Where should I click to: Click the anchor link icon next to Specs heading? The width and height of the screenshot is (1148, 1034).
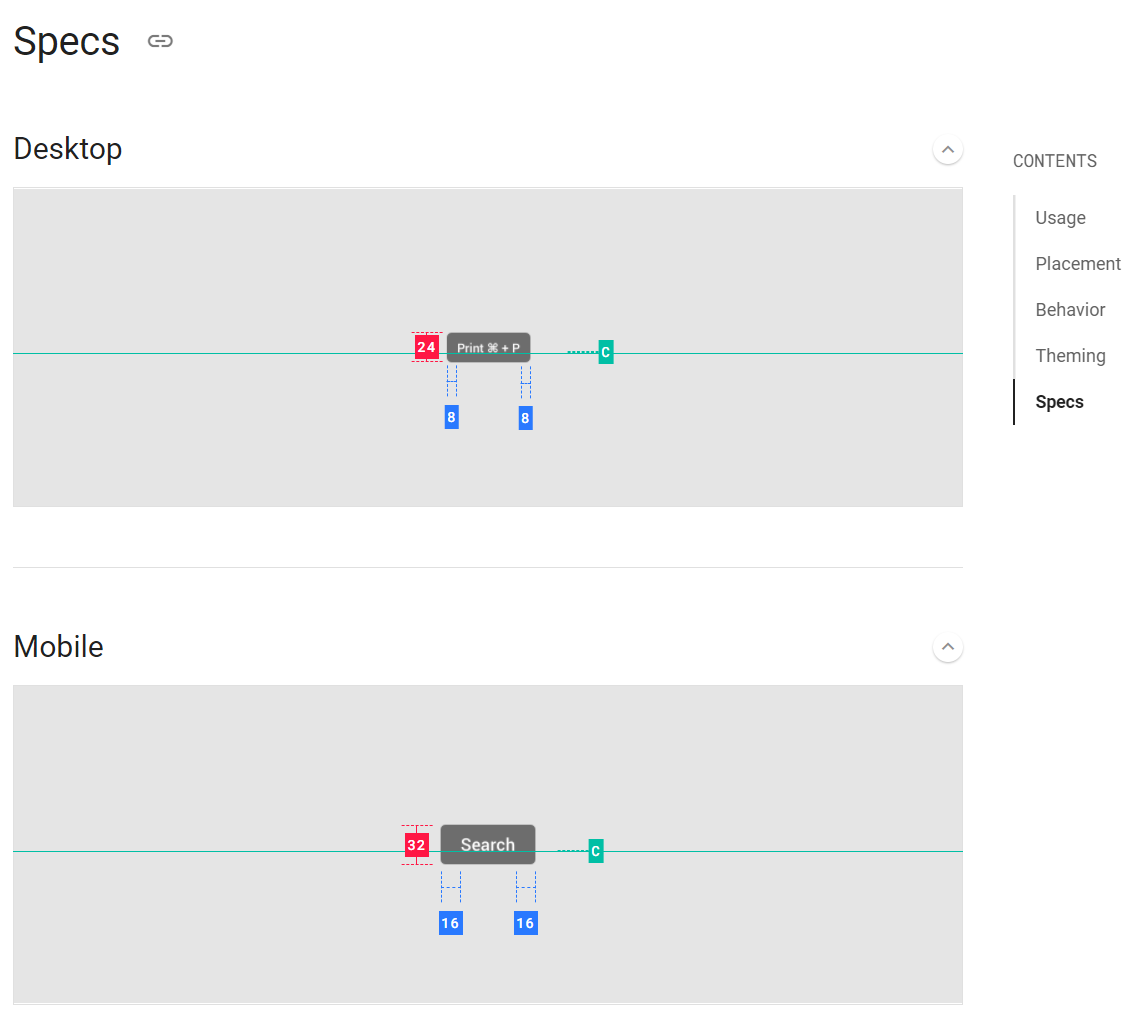[x=160, y=41]
